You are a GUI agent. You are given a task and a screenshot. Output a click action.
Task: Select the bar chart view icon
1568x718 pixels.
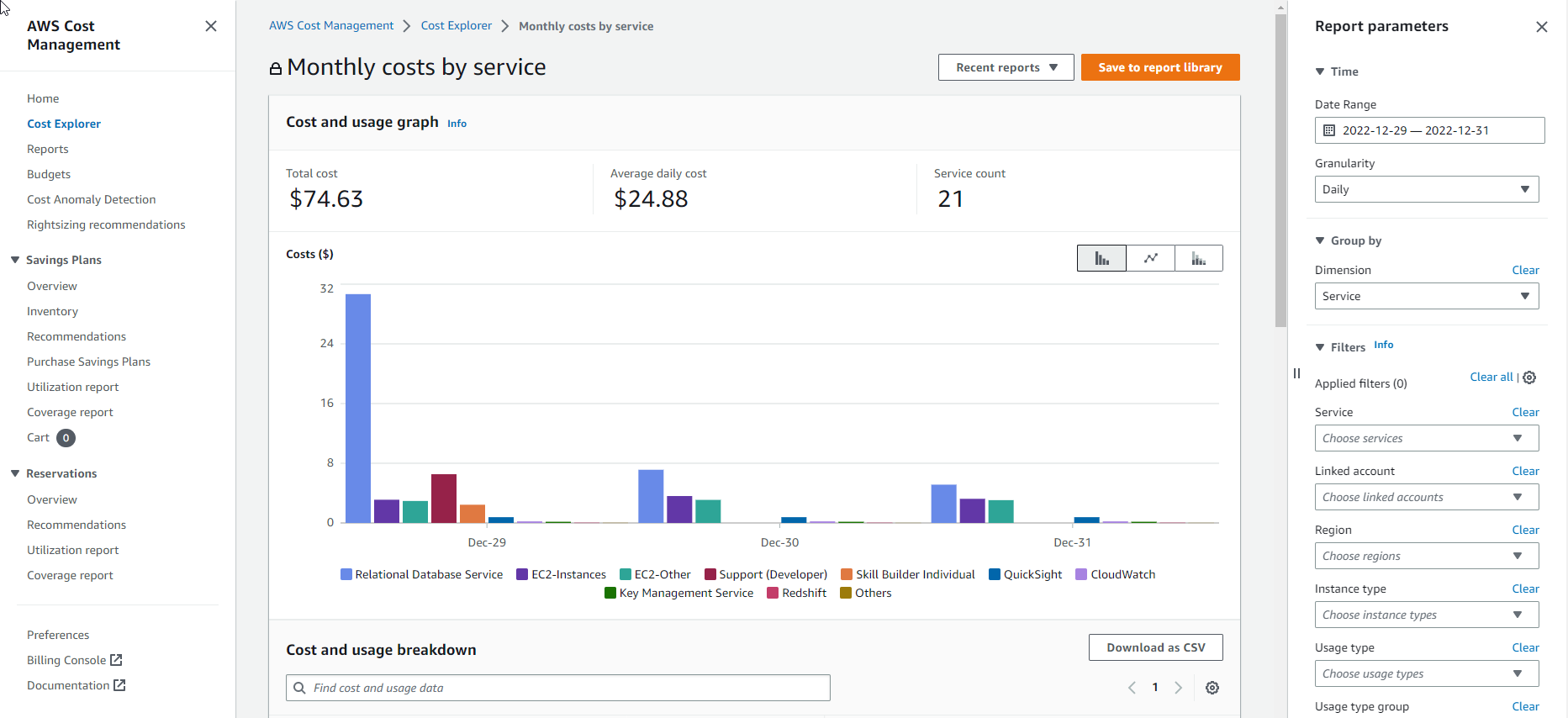click(1101, 258)
